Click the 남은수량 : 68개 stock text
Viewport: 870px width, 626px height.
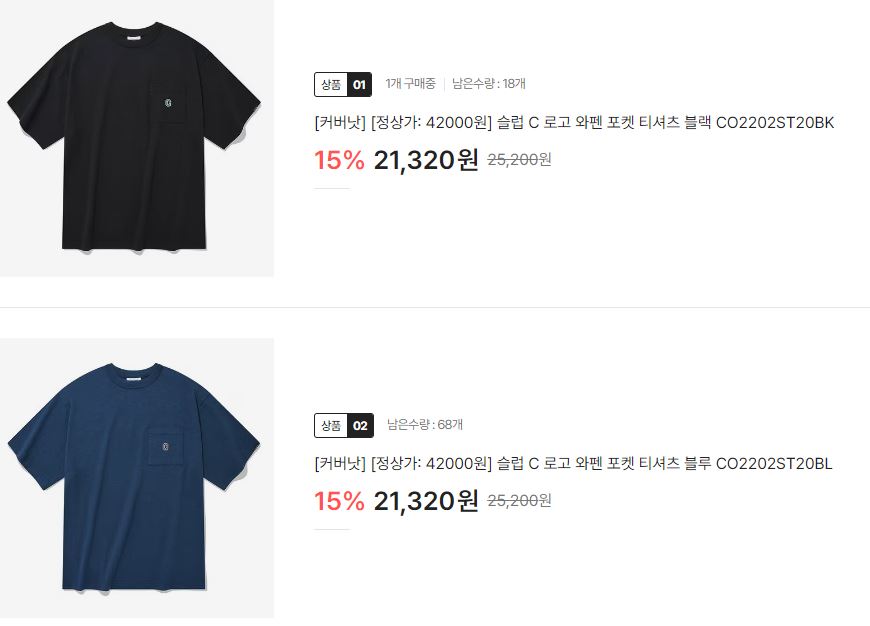[x=425, y=425]
